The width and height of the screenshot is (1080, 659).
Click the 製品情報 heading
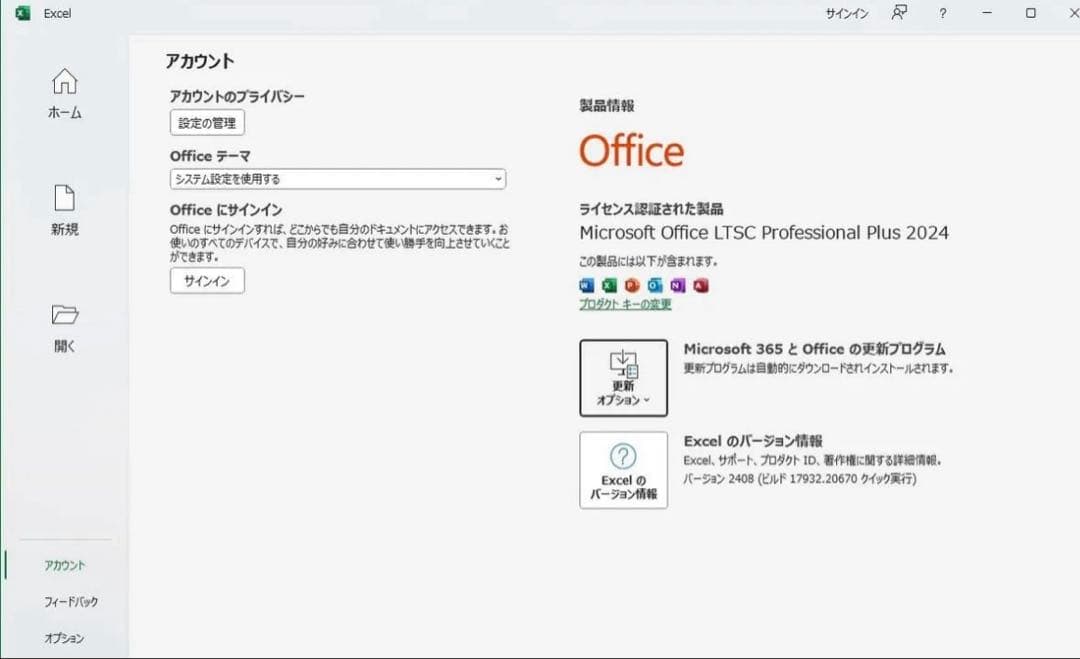607,105
